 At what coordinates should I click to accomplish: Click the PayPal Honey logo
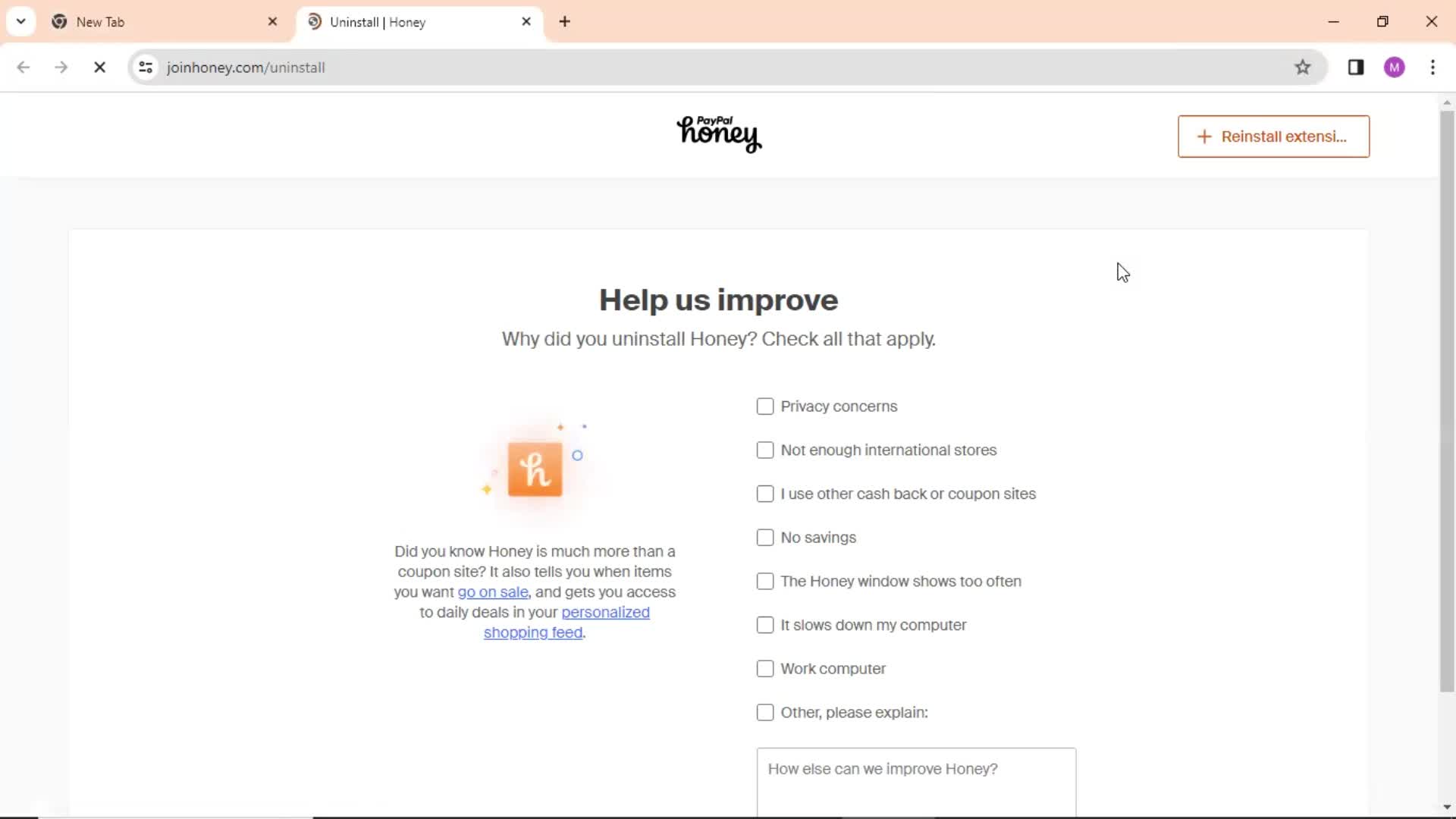(719, 134)
